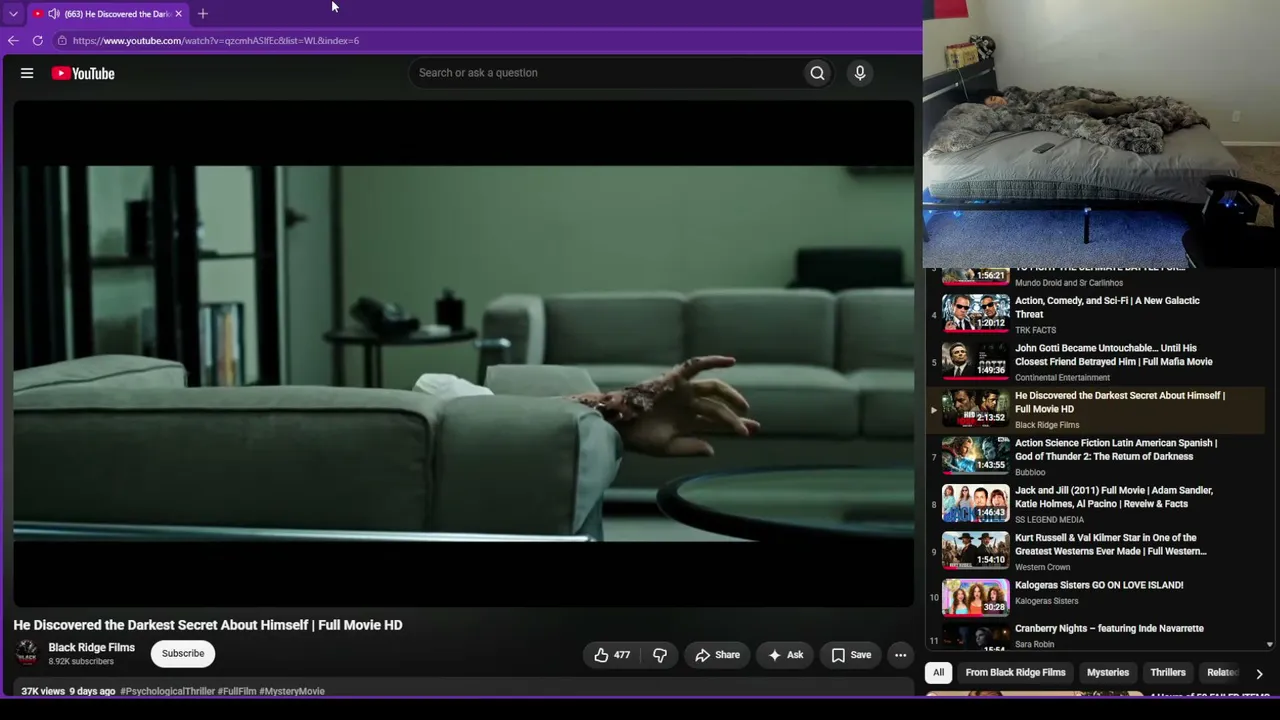Click the main video player
Screen dimensions: 1280x720
click(x=464, y=353)
